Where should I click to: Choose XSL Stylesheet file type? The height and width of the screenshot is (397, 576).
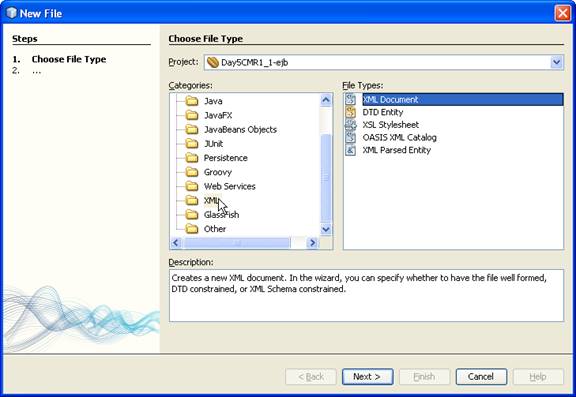click(x=390, y=125)
